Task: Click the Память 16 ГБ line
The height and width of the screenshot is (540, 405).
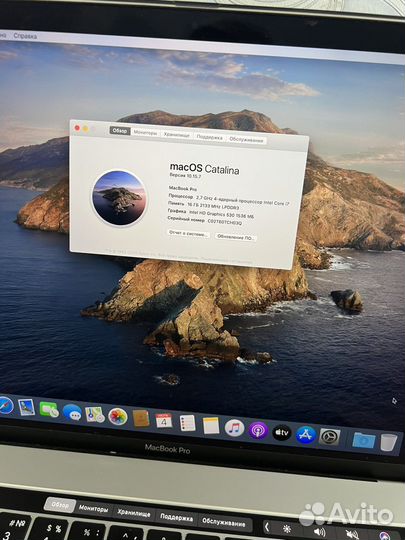Action: (203, 205)
